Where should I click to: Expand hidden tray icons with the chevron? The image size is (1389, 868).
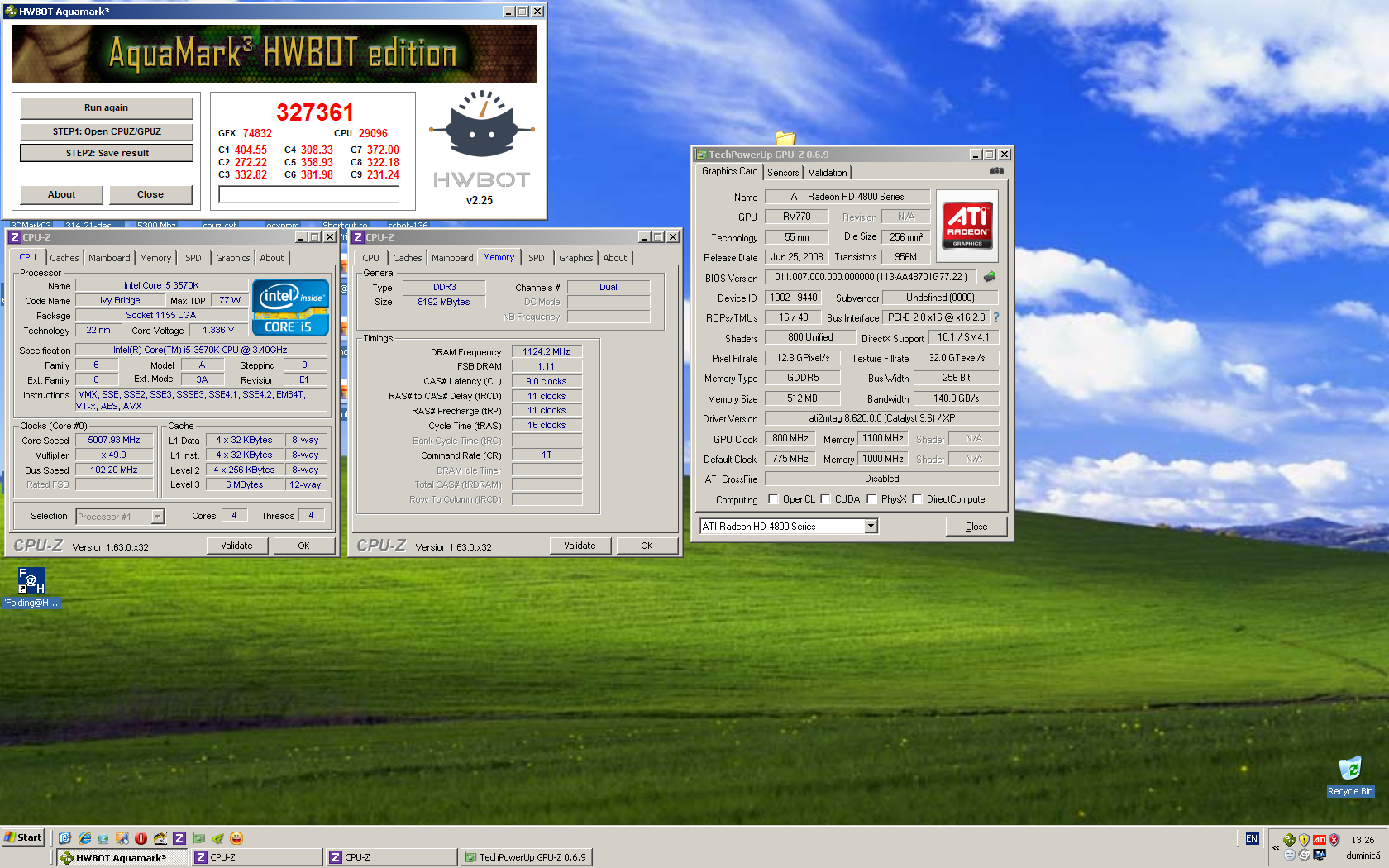click(1276, 847)
